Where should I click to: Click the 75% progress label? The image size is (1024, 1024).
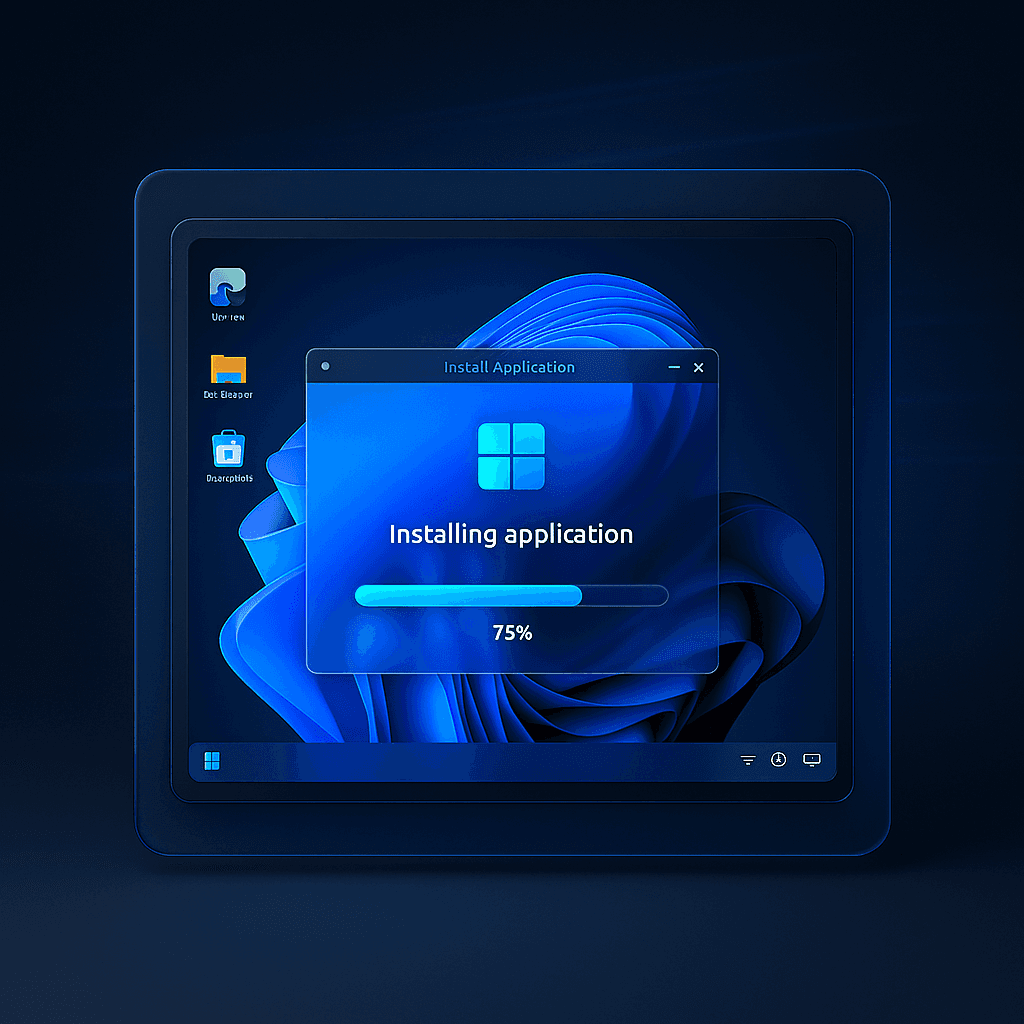point(513,633)
